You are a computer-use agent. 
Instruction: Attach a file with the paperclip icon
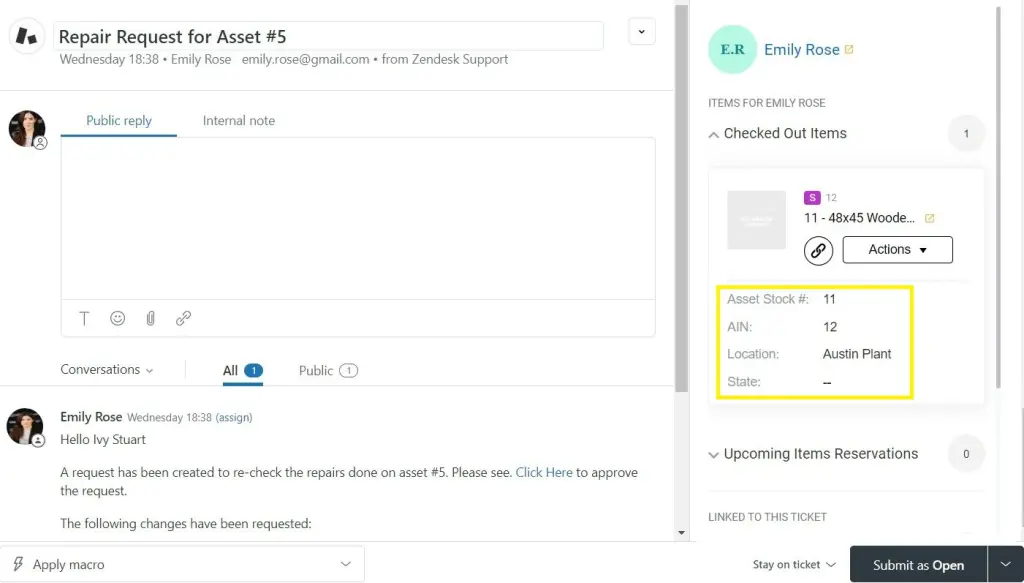(150, 318)
